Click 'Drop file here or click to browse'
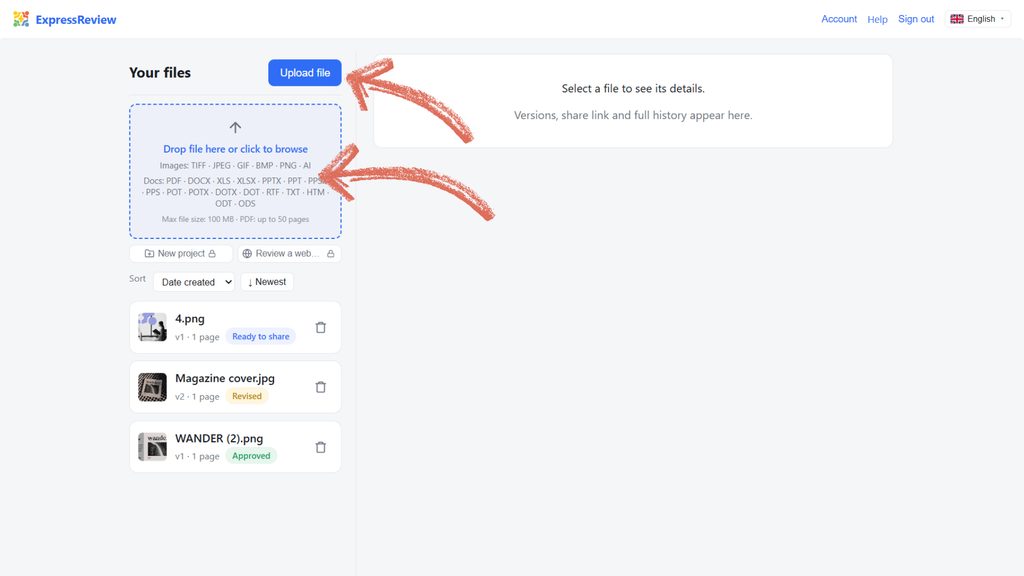This screenshot has height=576, width=1024. [235, 149]
